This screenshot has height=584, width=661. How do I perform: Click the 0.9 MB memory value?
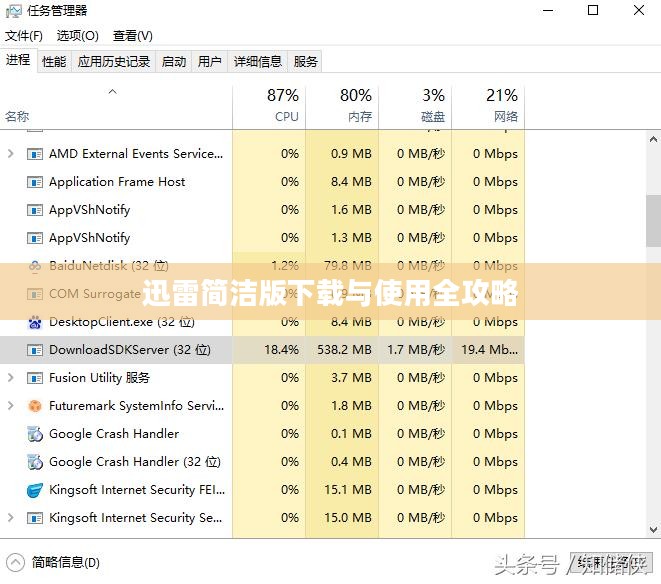tap(351, 154)
